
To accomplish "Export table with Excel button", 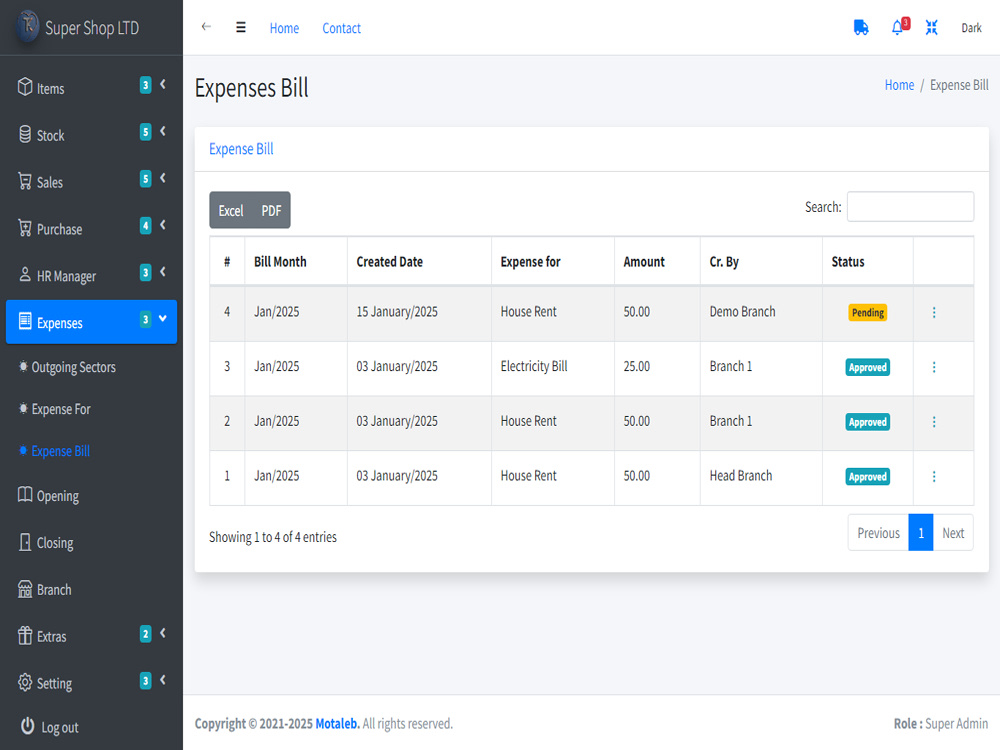I will pos(231,210).
